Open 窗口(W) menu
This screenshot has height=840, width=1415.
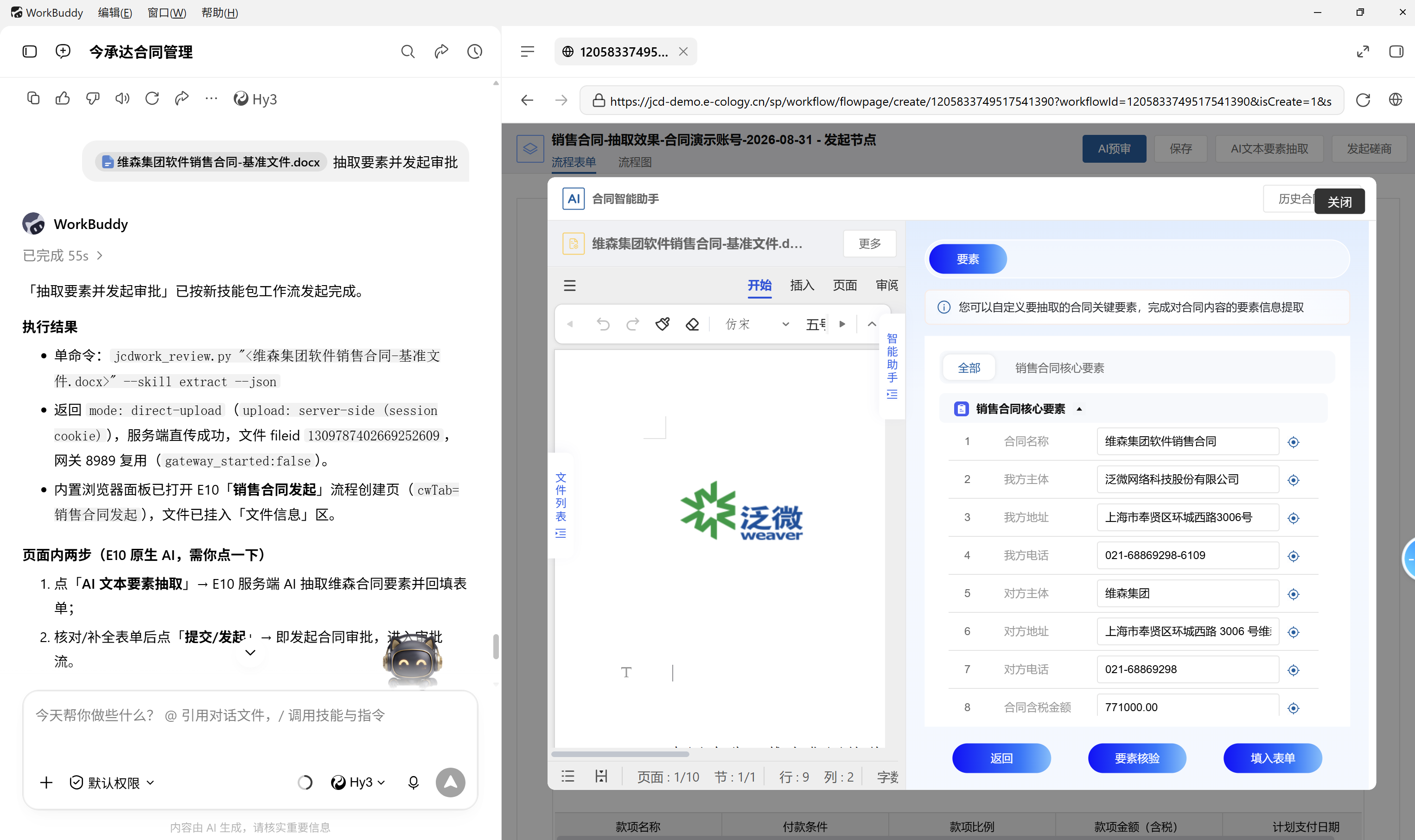(166, 13)
